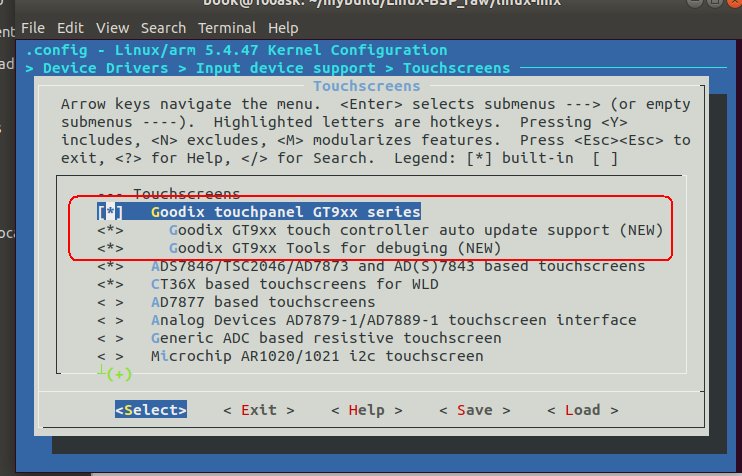The image size is (742, 476).
Task: Open the View menu
Action: [112, 28]
